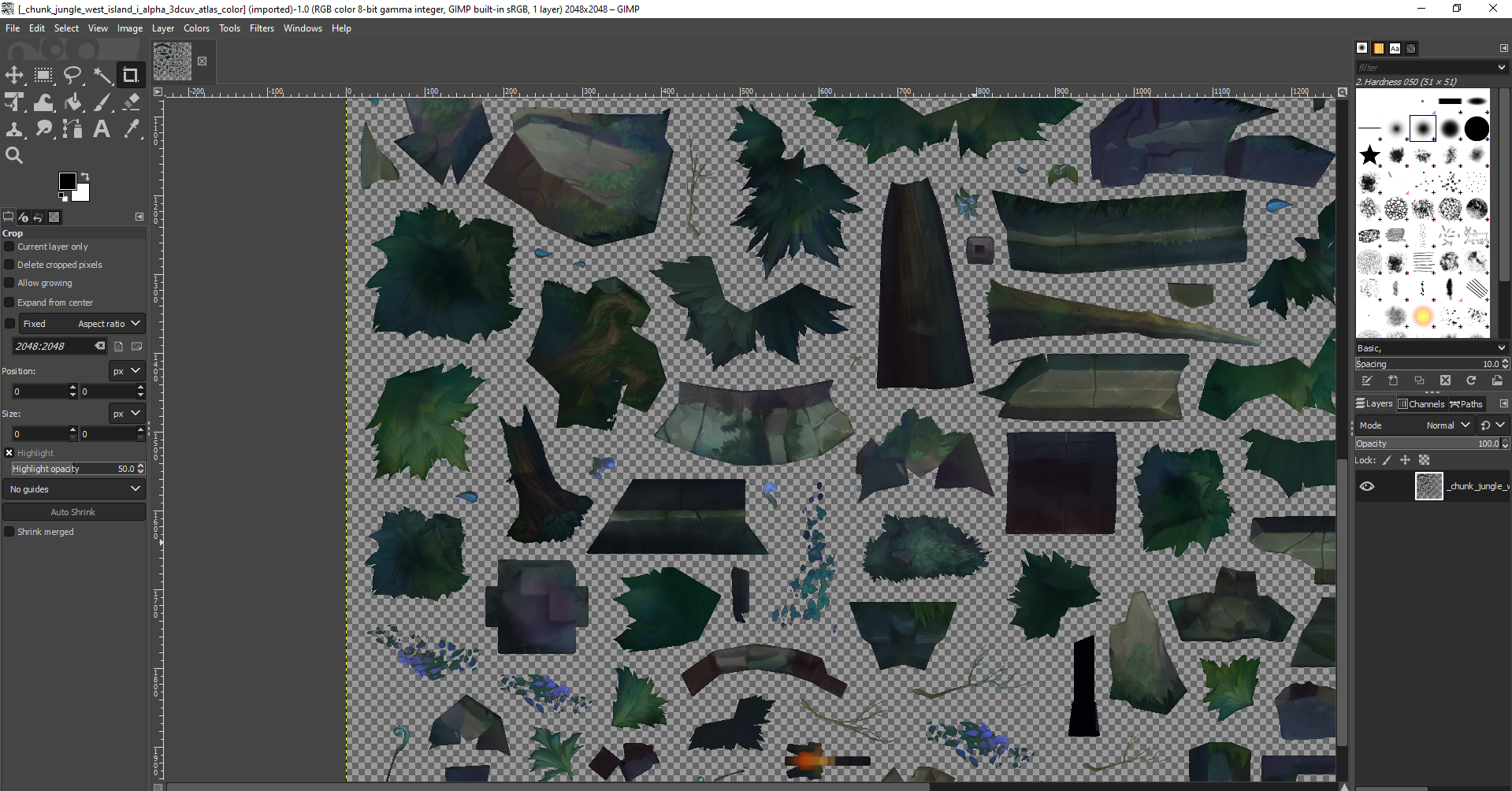This screenshot has height=791, width=1512.
Task: Lock layer pixels
Action: (x=1387, y=460)
